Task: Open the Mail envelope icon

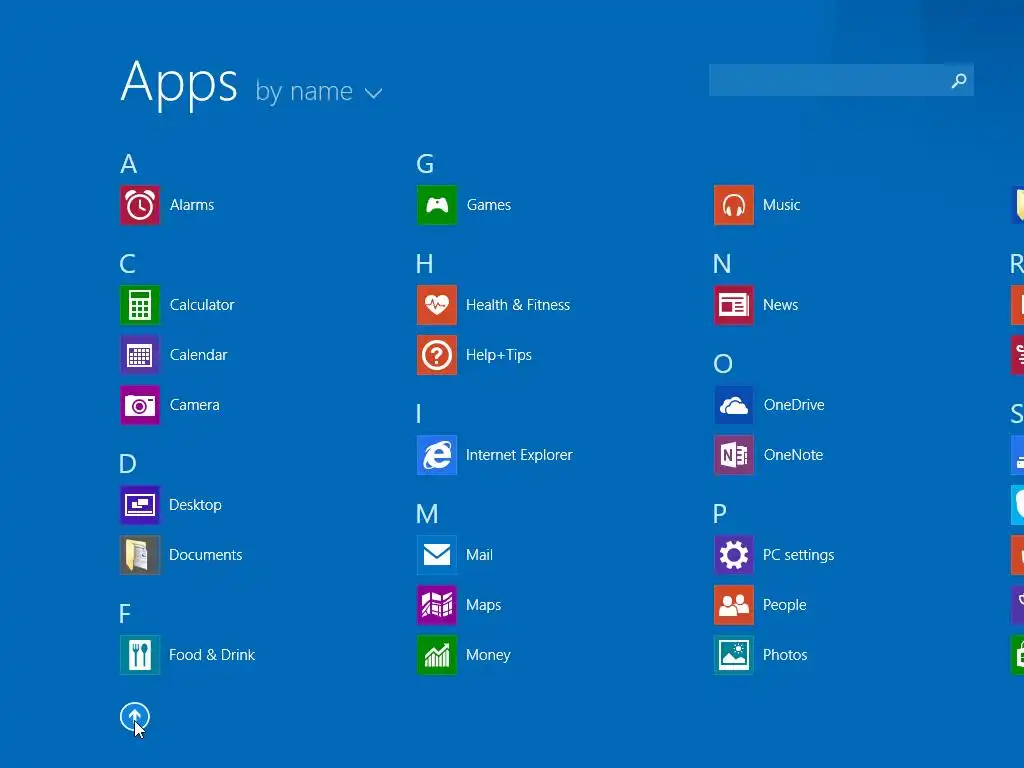Action: tap(437, 555)
